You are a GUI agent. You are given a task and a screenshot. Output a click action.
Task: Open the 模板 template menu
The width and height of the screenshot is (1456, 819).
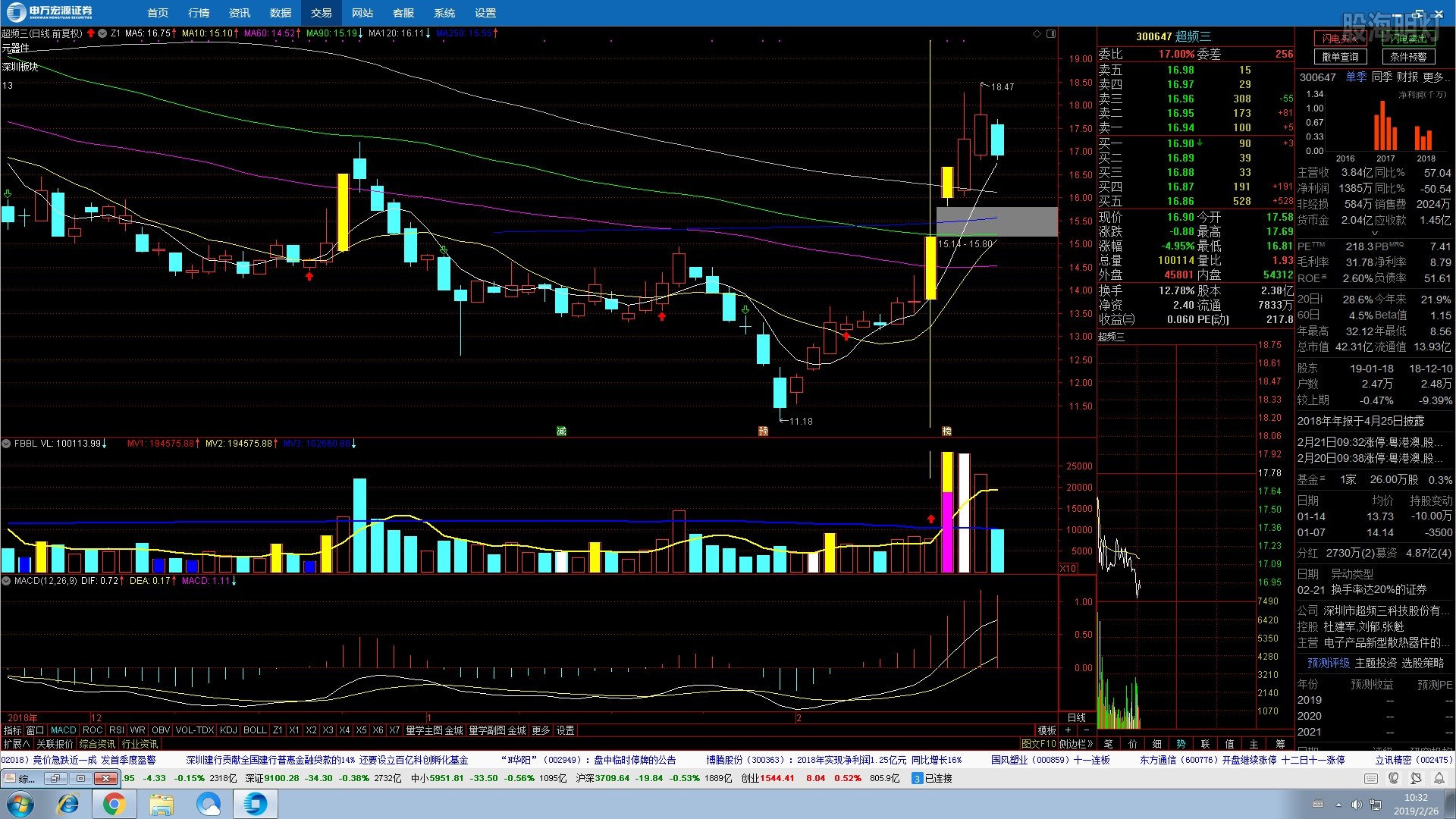click(x=1047, y=730)
